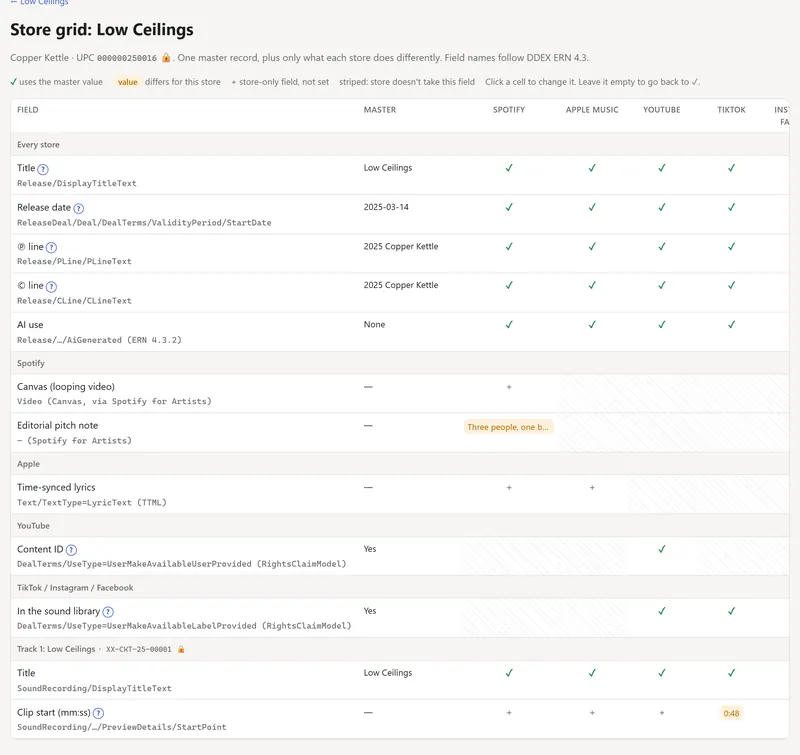
Task: Set Spotify Clip start via its plus sign
Action: (509, 713)
